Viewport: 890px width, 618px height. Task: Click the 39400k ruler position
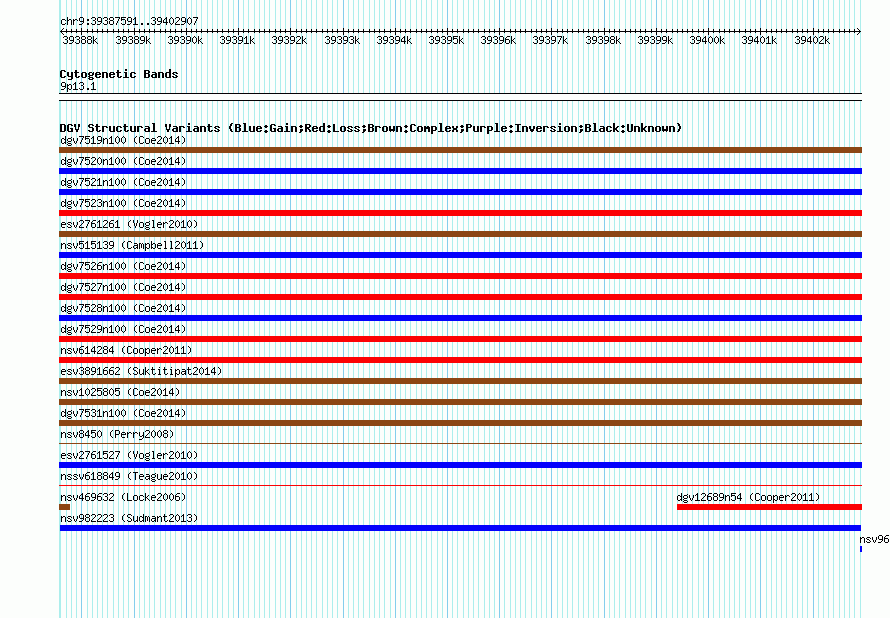[x=707, y=40]
